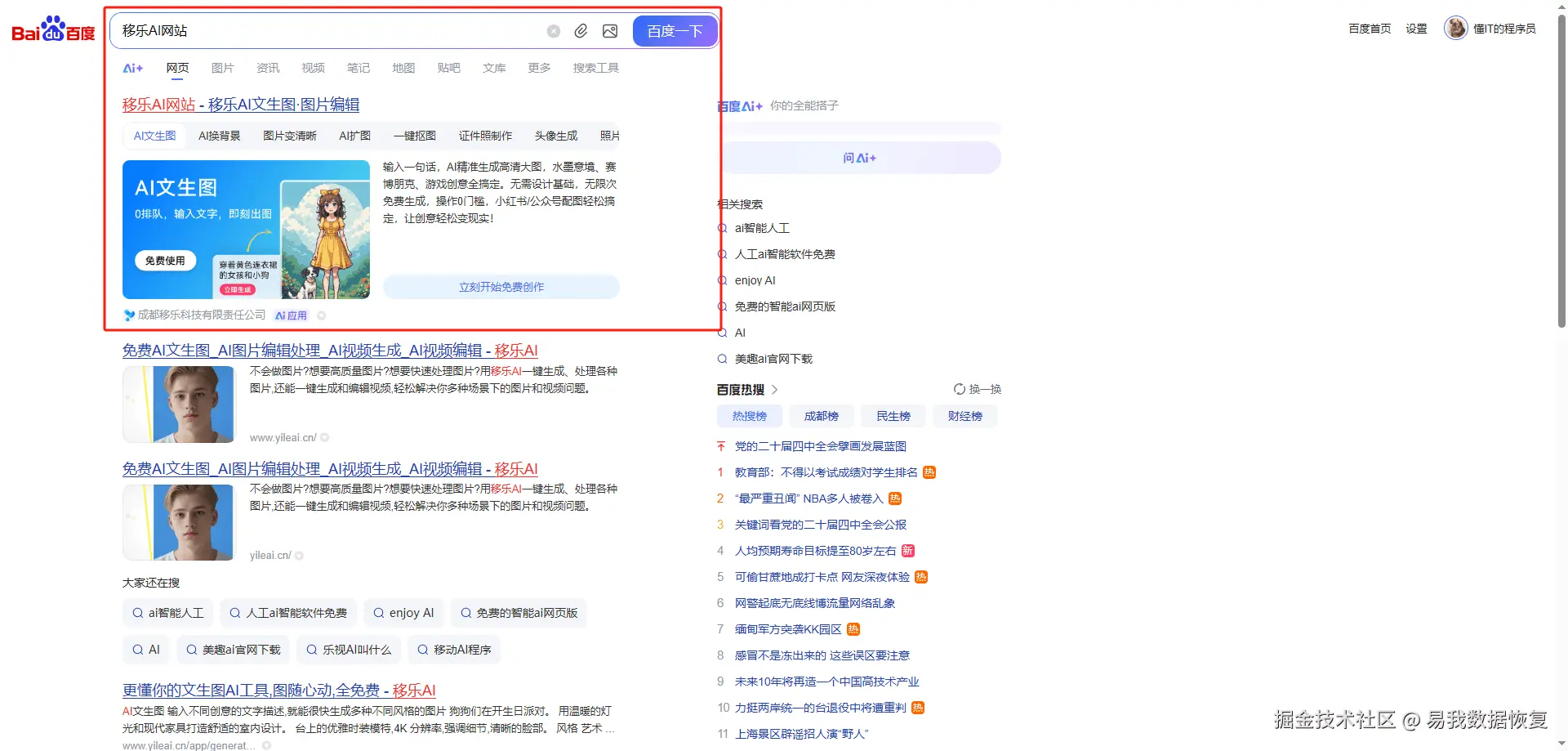Select the AI换背景 feature tab

220,136
